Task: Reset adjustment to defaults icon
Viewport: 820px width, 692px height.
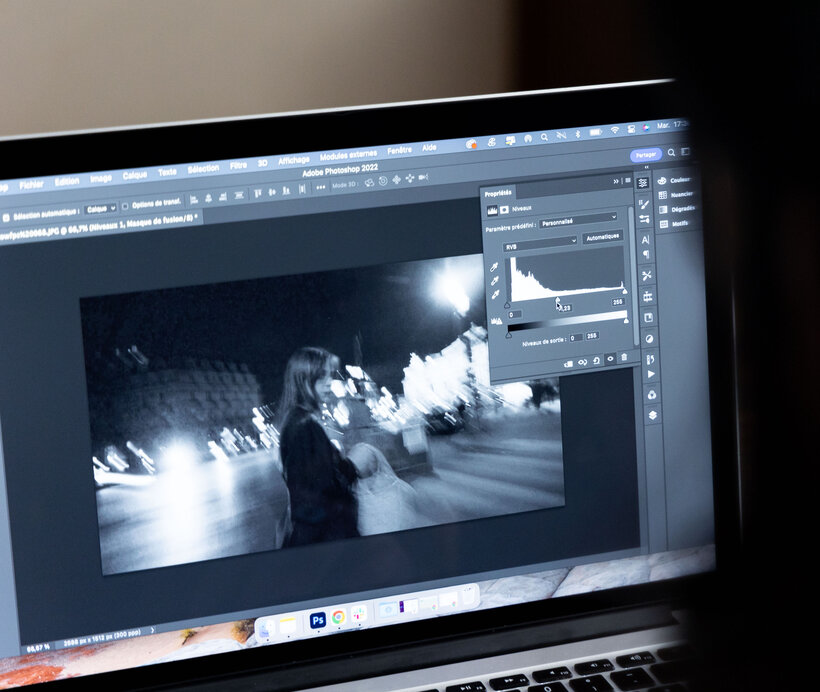Action: coord(596,361)
